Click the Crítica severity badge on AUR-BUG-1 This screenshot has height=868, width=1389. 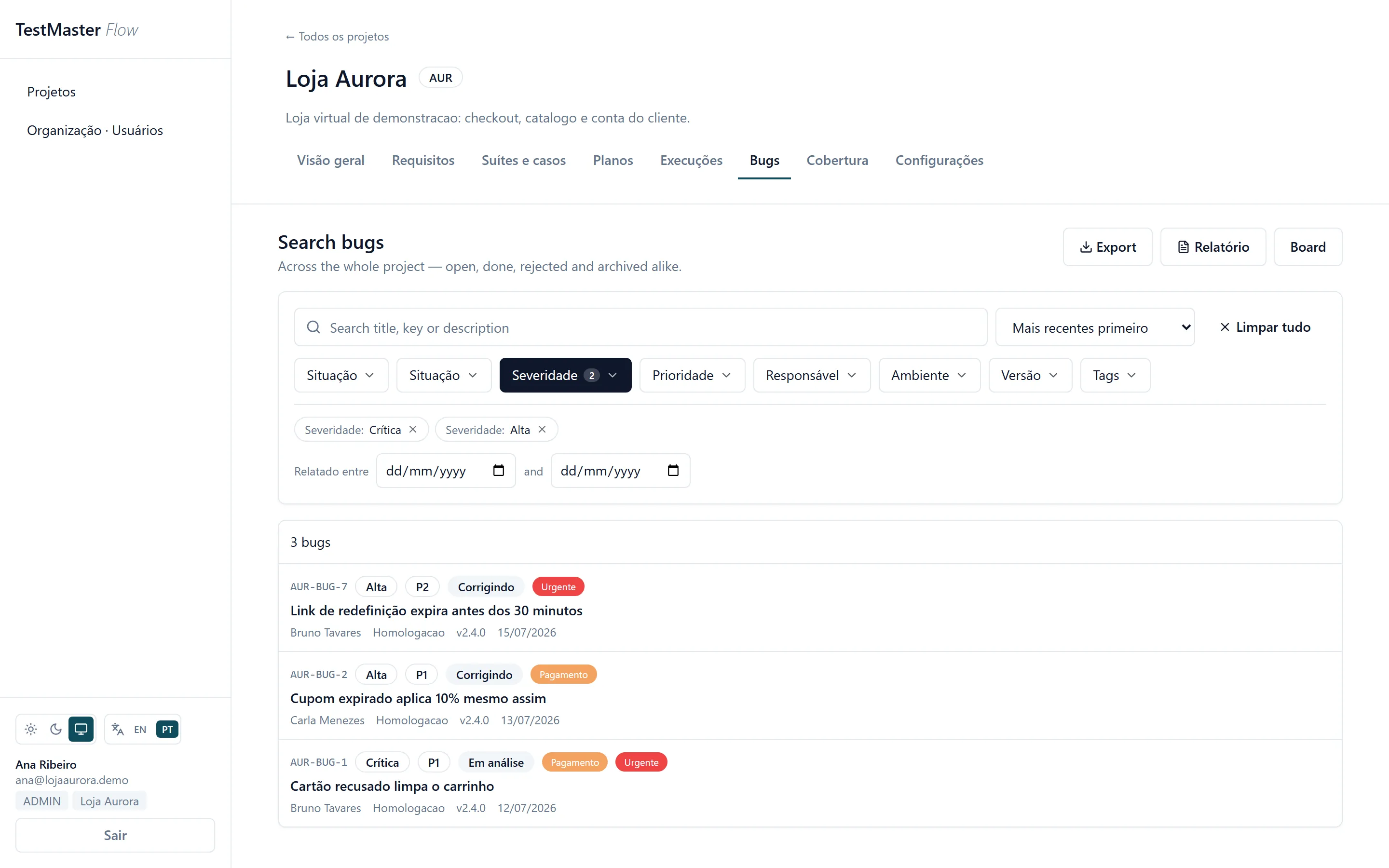pos(382,762)
